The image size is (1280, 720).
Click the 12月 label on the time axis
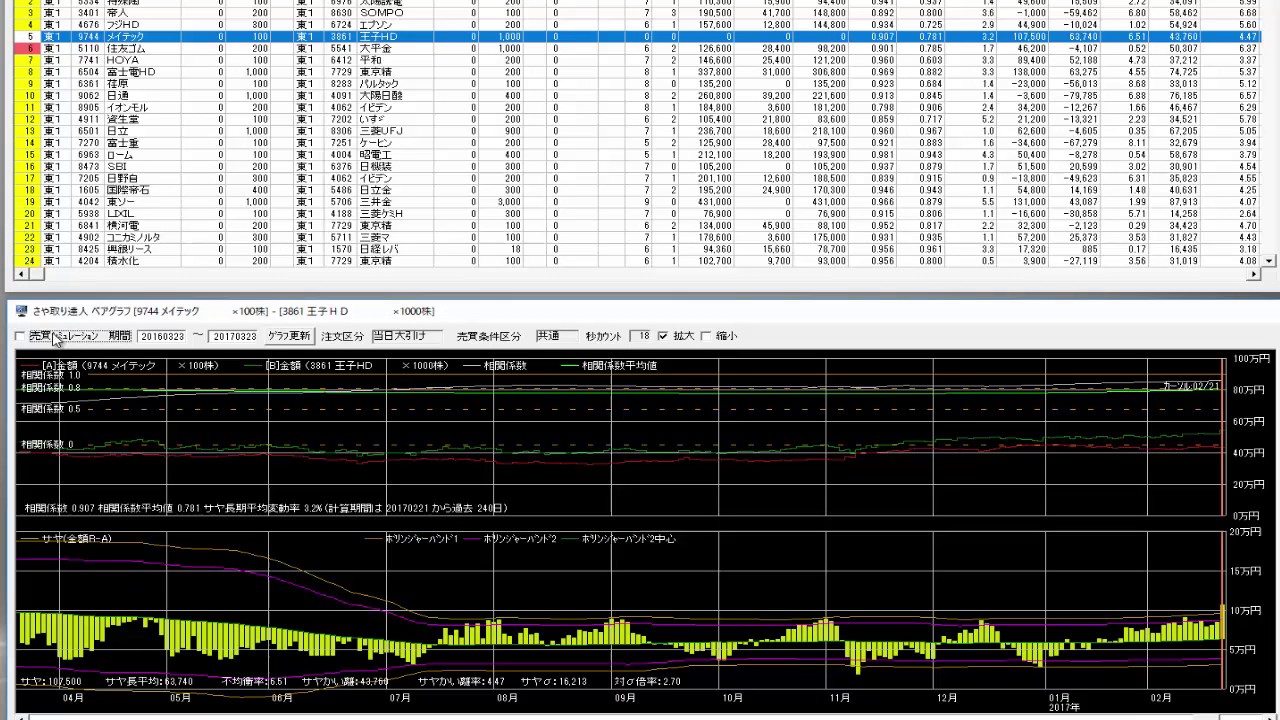[x=946, y=698]
